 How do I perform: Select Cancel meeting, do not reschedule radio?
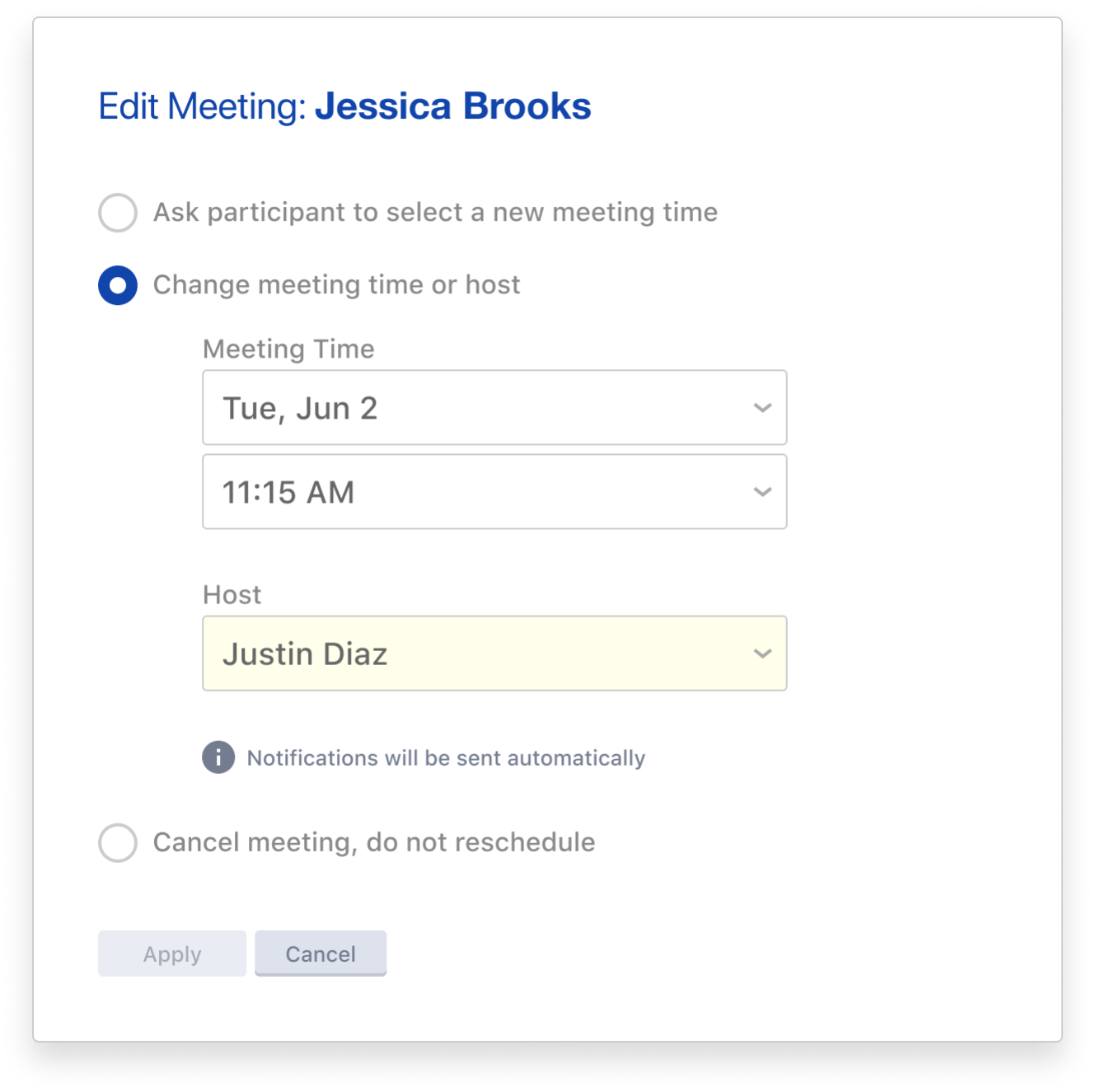tap(118, 842)
